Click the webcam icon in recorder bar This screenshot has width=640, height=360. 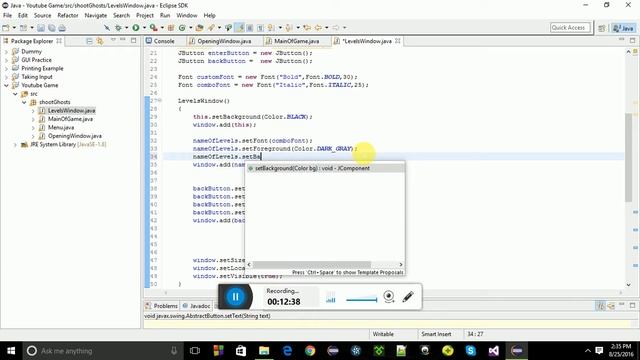(x=389, y=297)
